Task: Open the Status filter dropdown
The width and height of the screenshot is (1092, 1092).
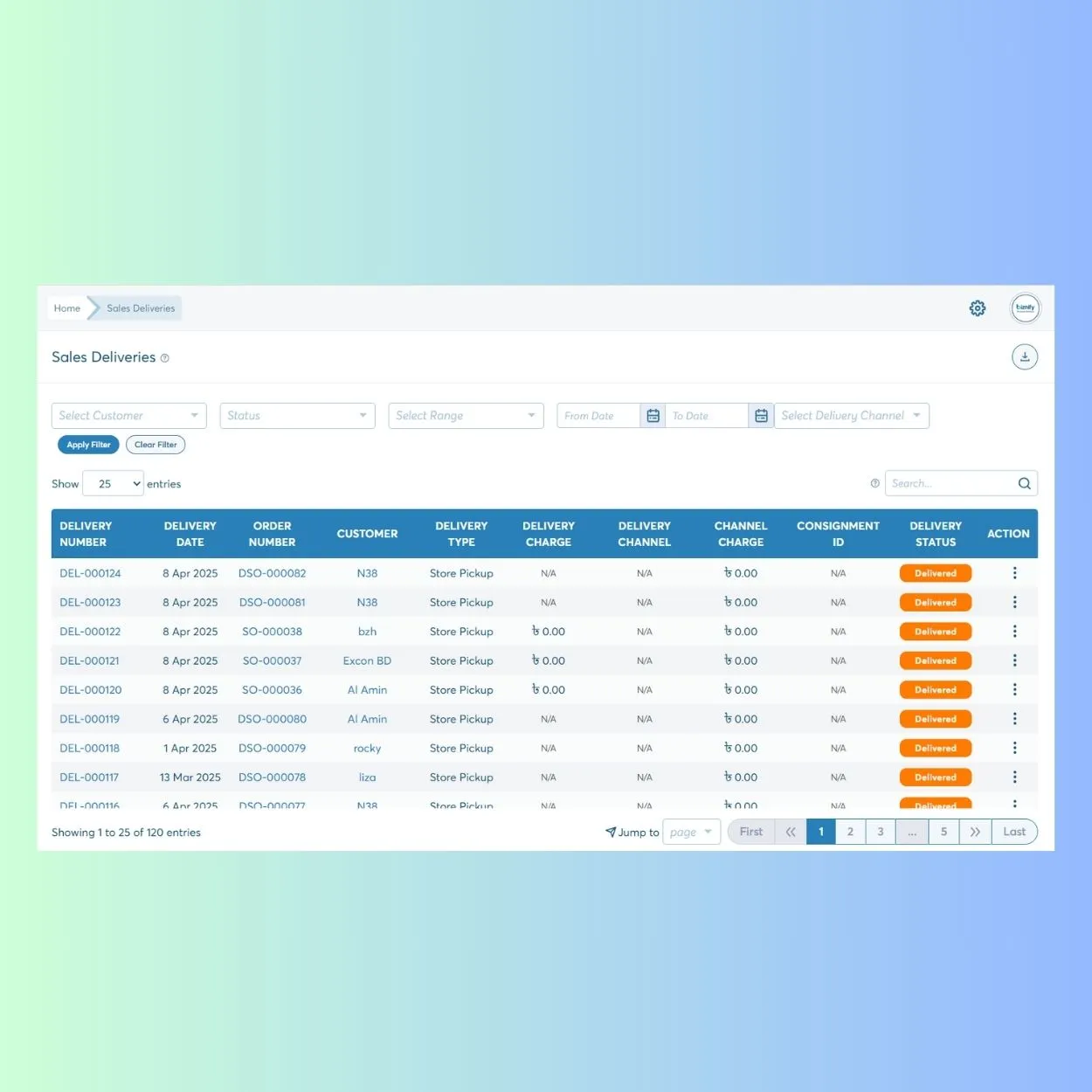Action: click(x=297, y=415)
